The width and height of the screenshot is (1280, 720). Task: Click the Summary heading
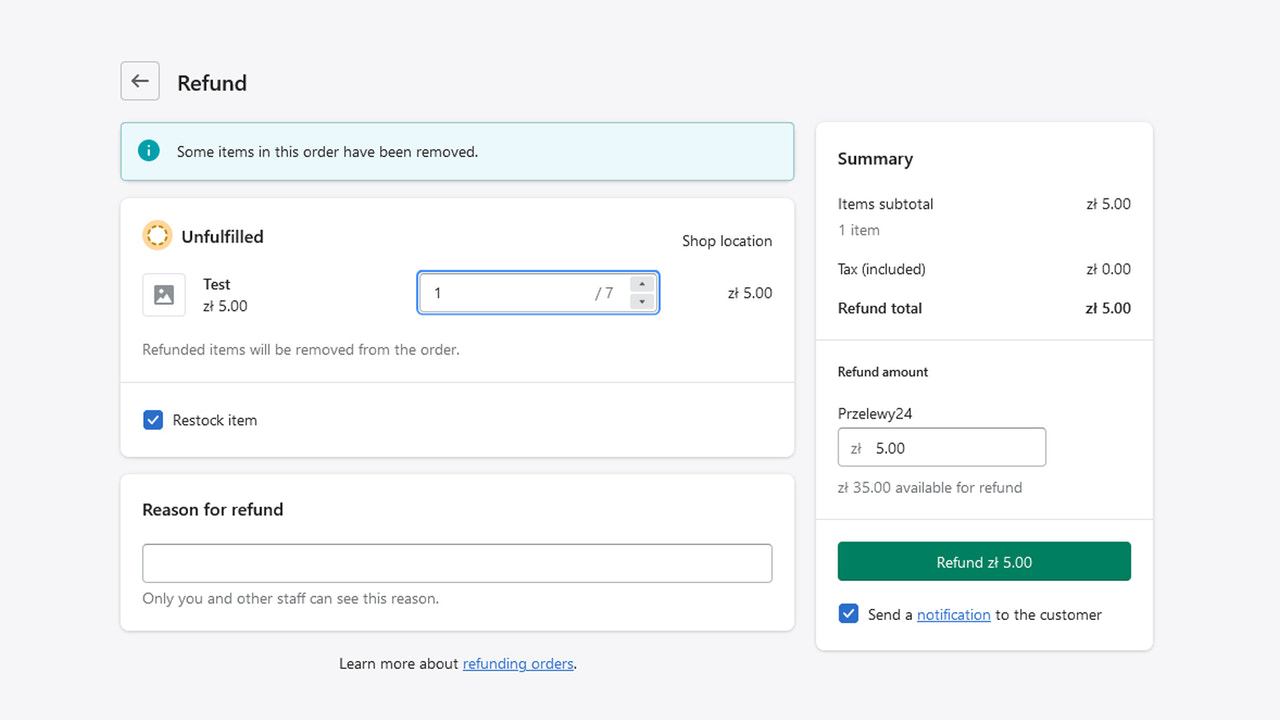pyautogui.click(x=875, y=158)
